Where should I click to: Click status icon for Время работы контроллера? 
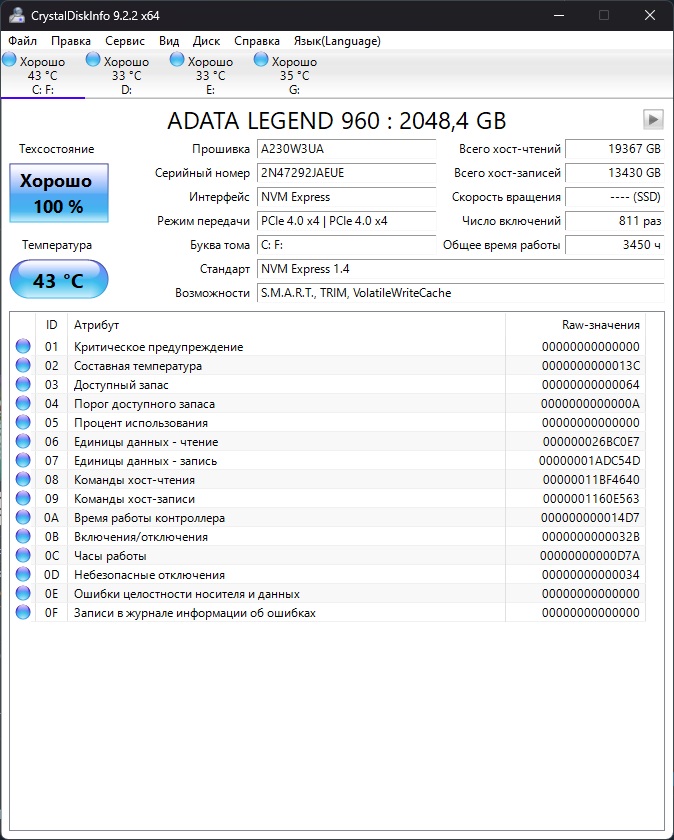click(23, 518)
